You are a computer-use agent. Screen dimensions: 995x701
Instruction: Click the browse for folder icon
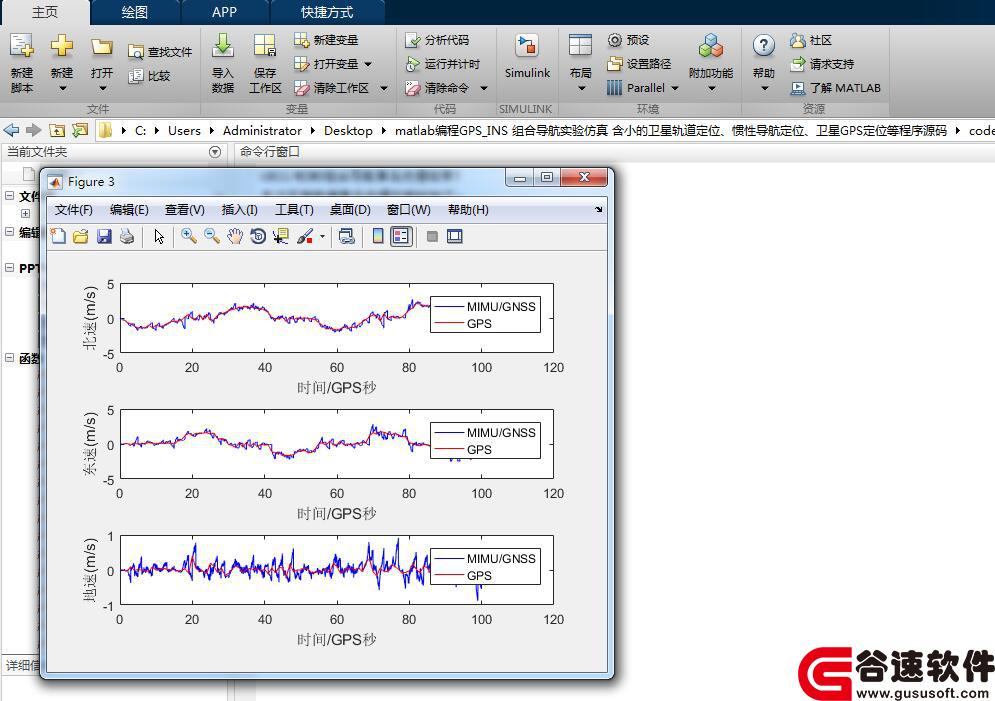80,130
